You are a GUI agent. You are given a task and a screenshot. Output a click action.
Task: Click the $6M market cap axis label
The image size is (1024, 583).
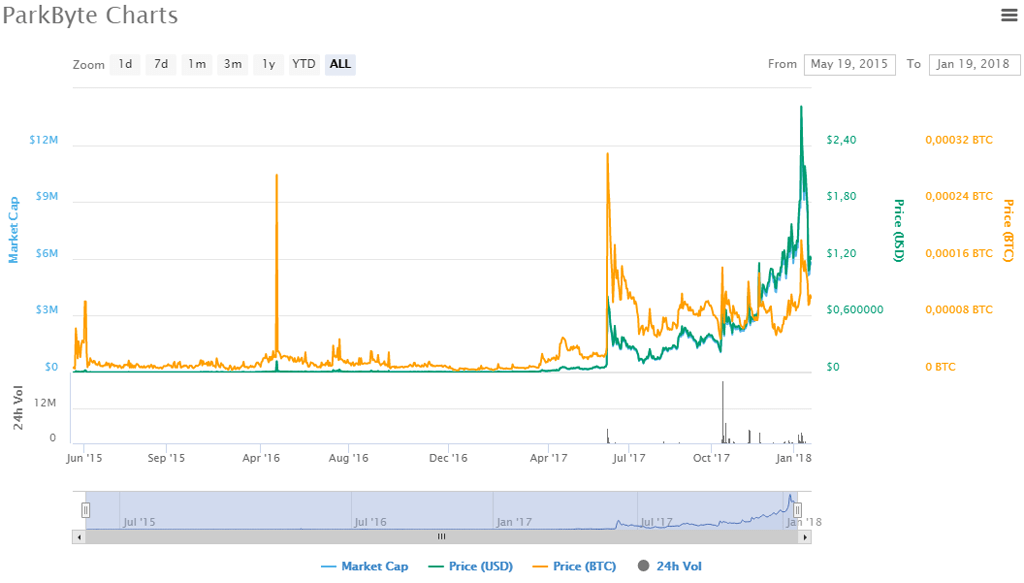click(x=47, y=253)
